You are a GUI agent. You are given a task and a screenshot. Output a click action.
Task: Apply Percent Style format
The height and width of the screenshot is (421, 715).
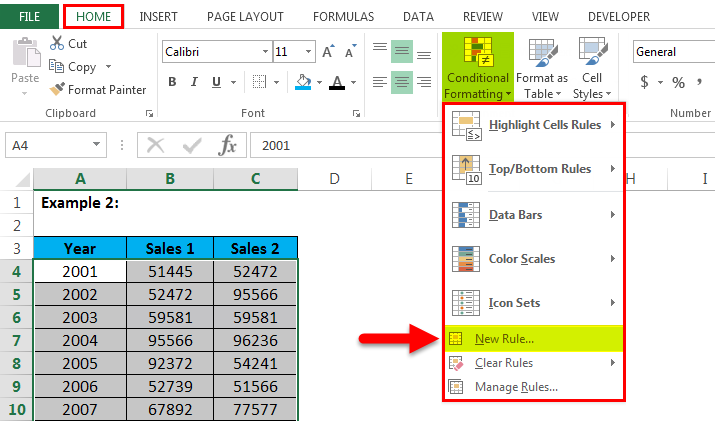[x=678, y=82]
